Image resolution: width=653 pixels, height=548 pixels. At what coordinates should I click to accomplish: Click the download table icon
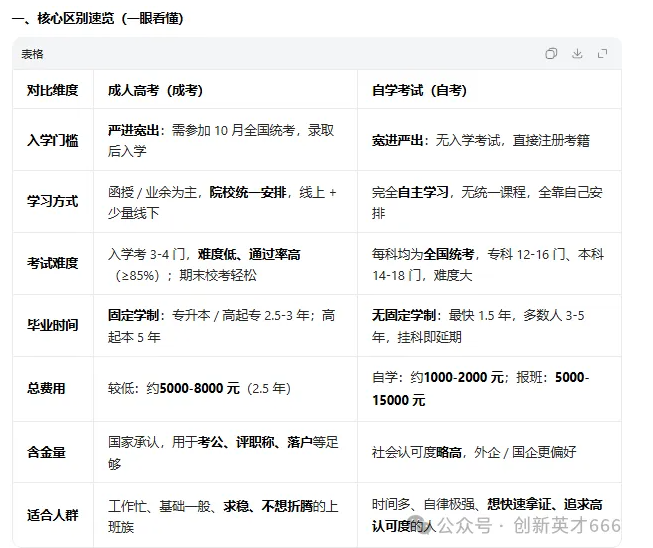pyautogui.click(x=577, y=54)
